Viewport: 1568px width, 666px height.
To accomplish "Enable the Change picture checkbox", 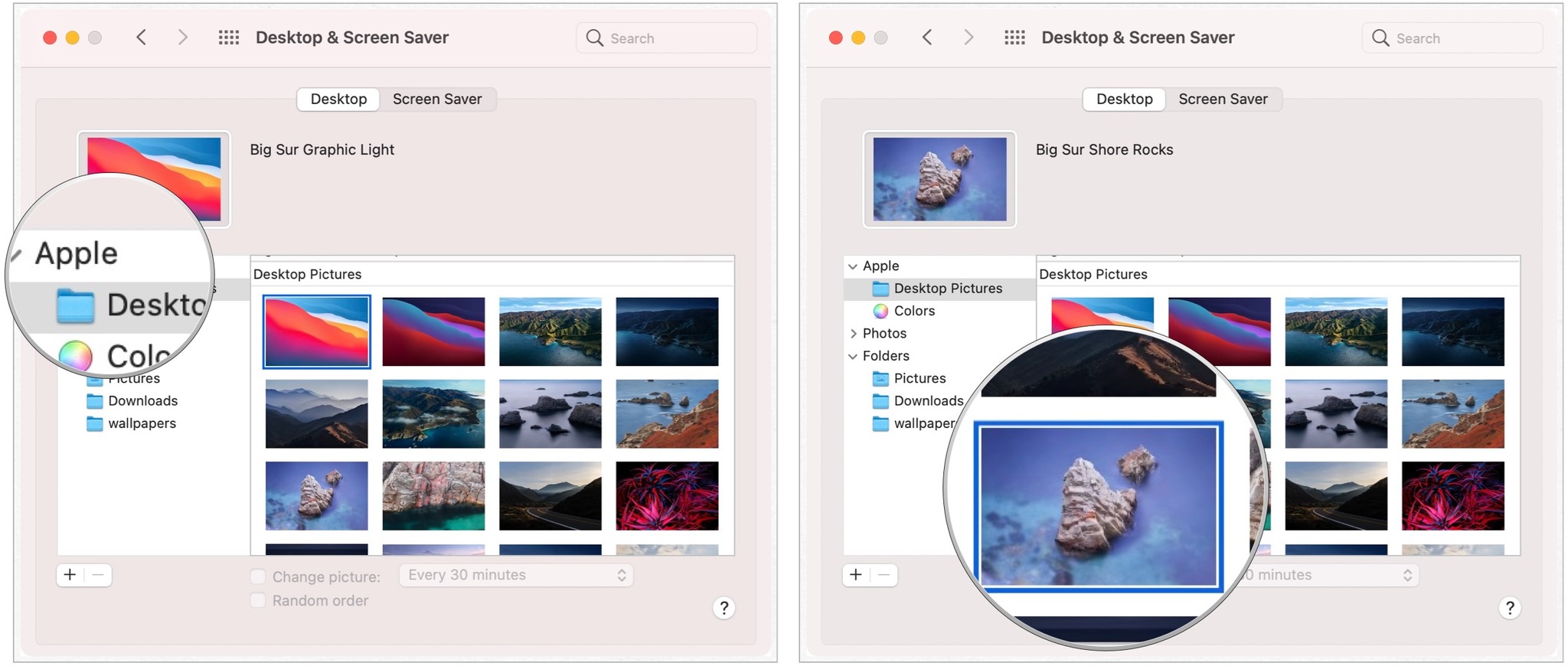I will click(258, 576).
